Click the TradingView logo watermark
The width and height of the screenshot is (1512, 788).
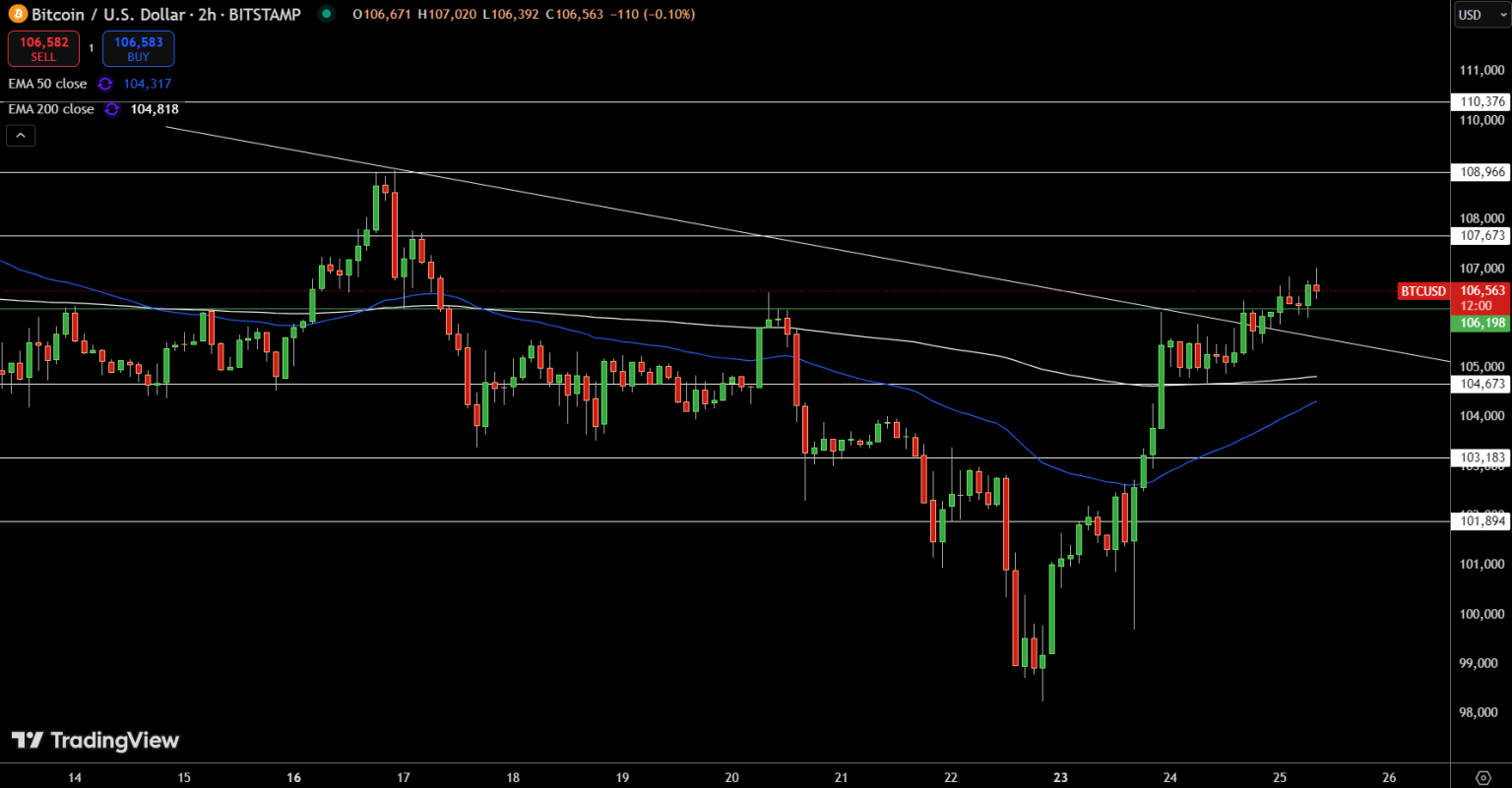click(94, 741)
